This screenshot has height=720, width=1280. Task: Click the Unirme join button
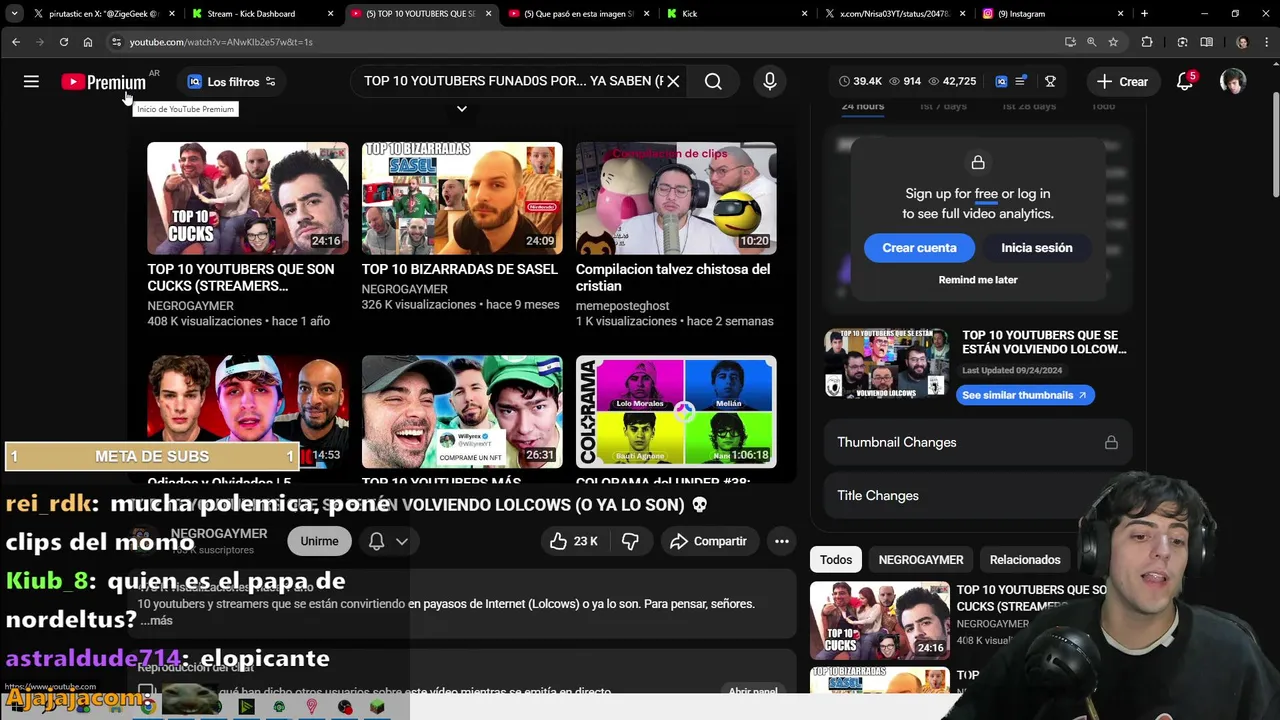pos(319,541)
